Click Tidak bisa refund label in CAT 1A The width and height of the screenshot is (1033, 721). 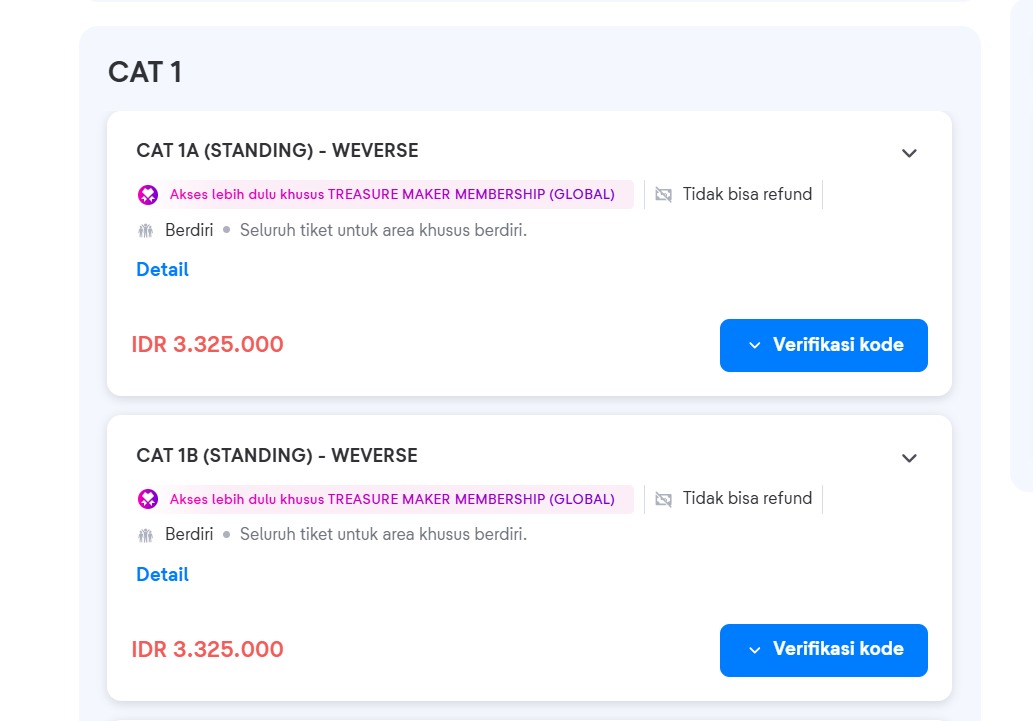pyautogui.click(x=747, y=194)
